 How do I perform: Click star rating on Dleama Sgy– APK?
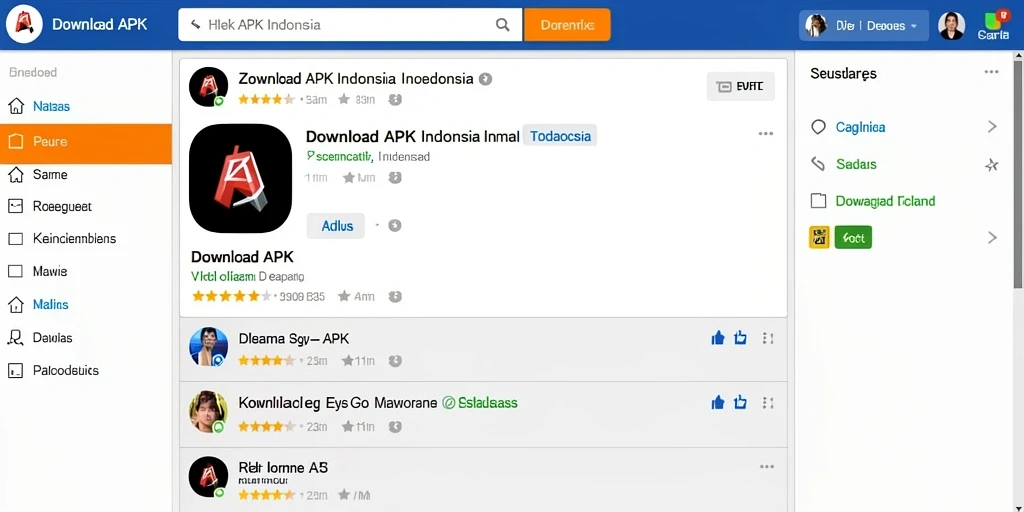tap(267, 360)
